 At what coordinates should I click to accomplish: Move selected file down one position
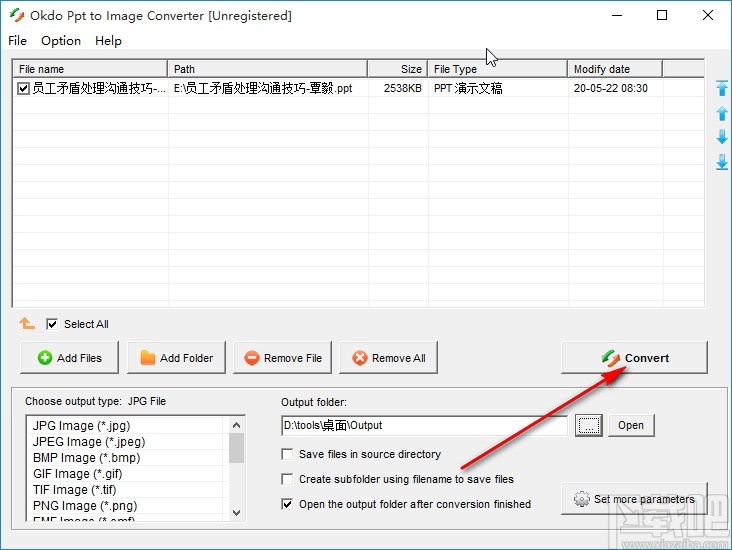(x=722, y=137)
